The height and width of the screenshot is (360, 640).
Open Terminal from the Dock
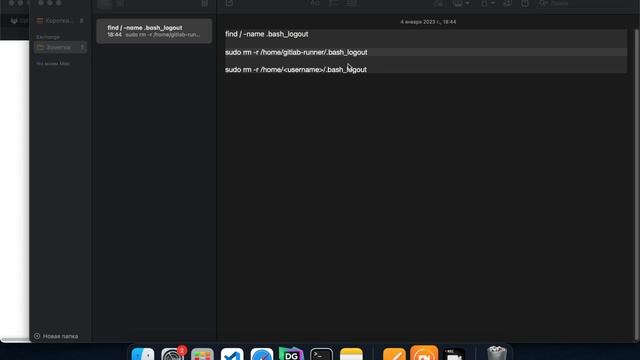coord(321,354)
